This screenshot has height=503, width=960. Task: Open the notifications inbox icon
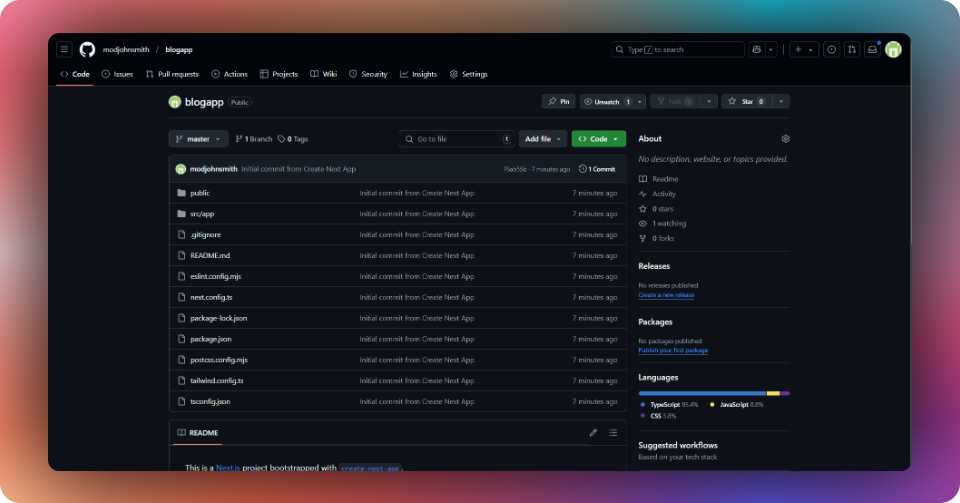click(x=872, y=50)
